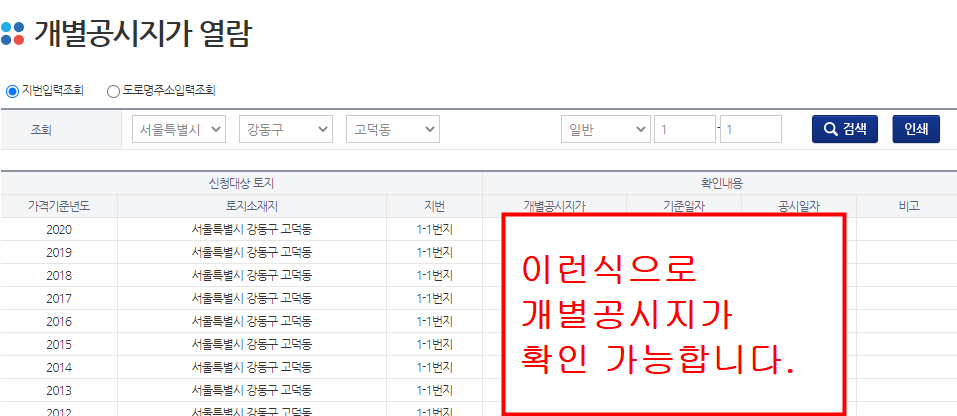
Task: Click the 1-1번지 cell in the 2016 row
Action: (x=435, y=321)
